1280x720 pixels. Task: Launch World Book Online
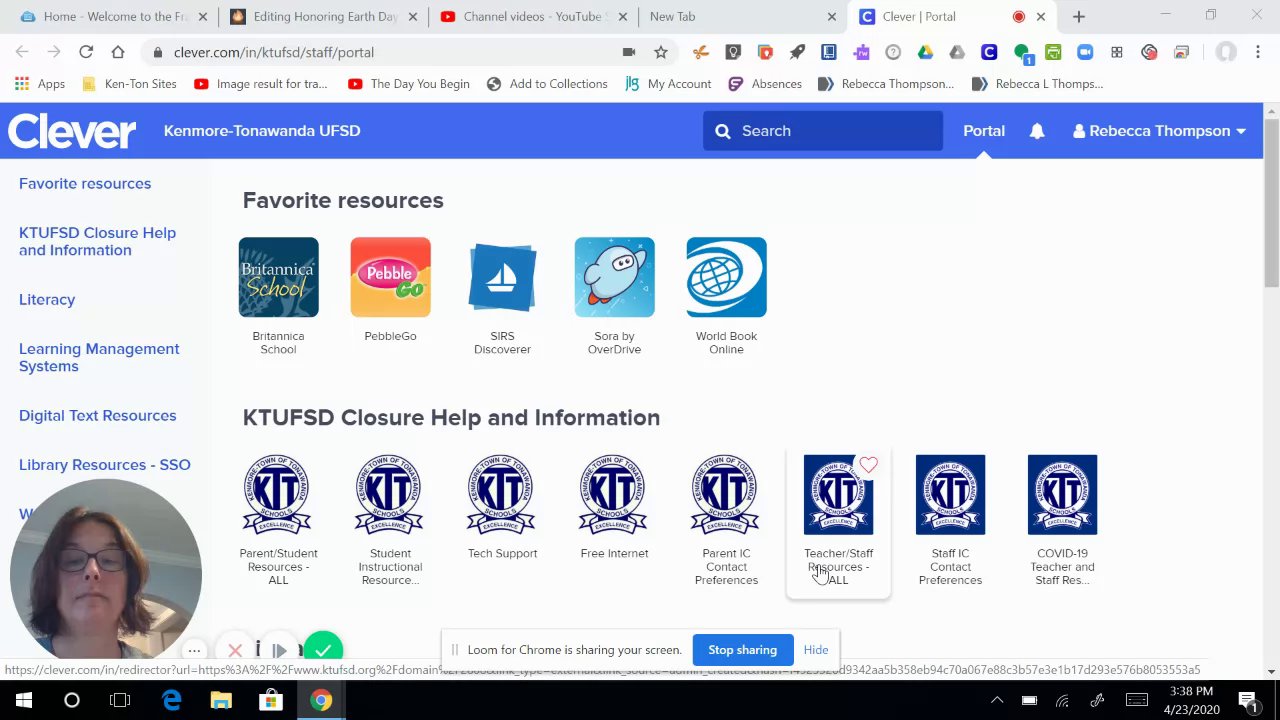(x=726, y=277)
